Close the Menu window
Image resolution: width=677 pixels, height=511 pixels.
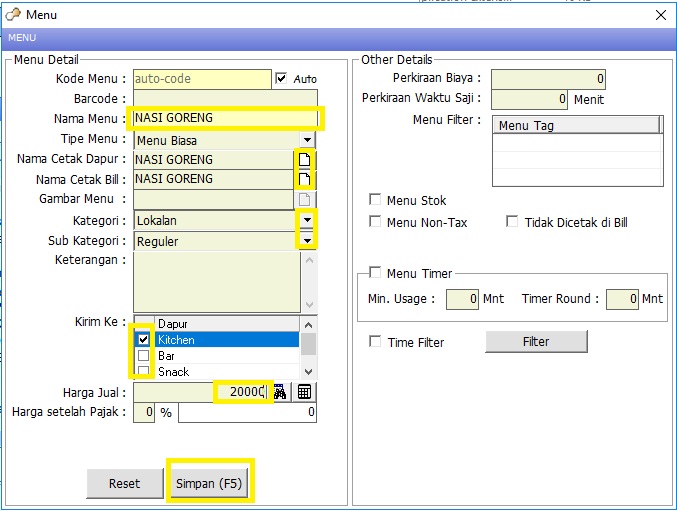pos(660,15)
